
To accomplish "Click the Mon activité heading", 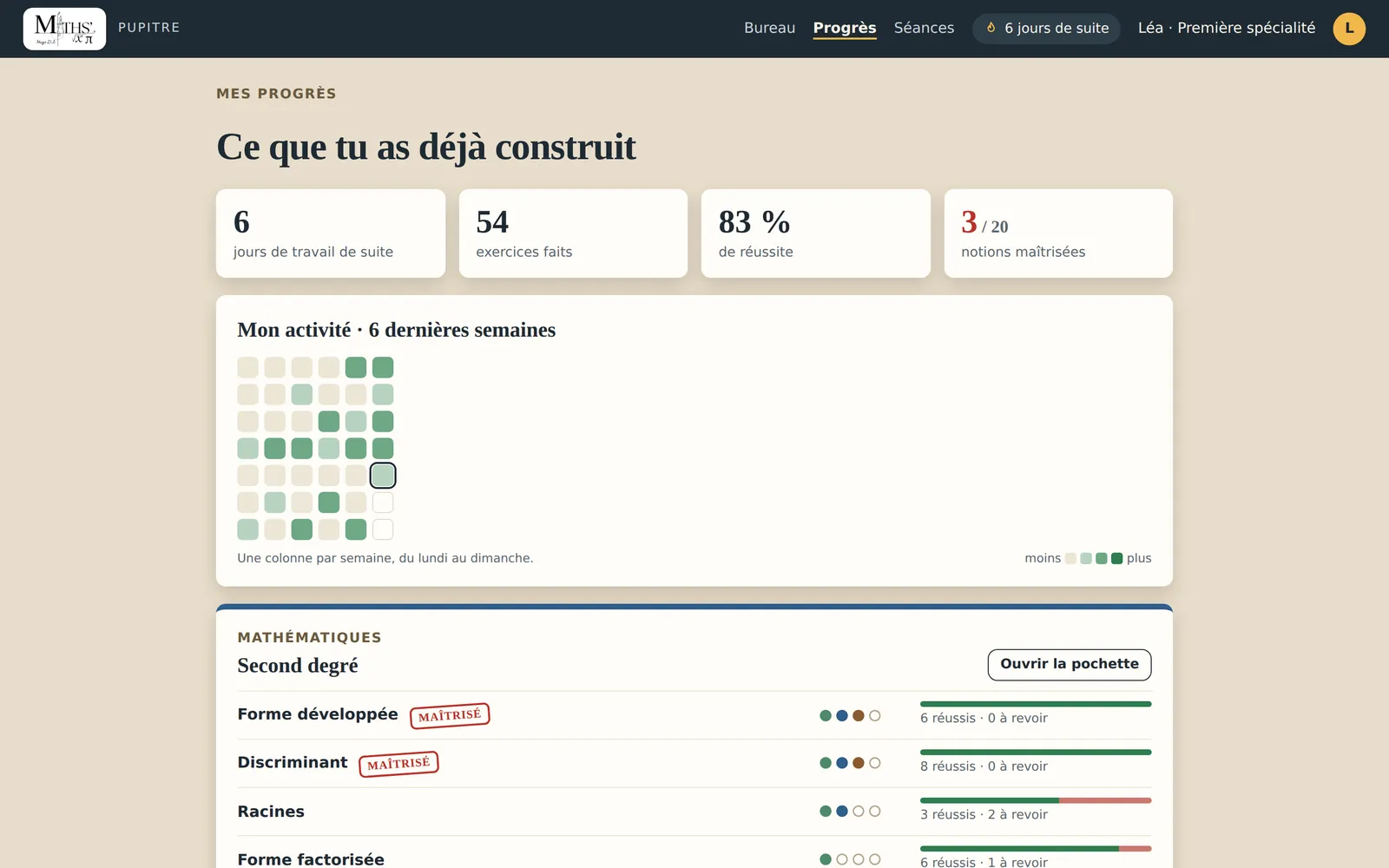I will [x=397, y=330].
